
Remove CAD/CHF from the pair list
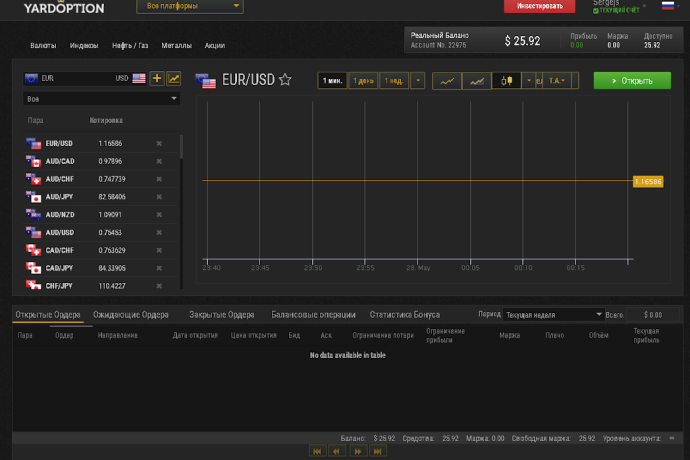click(159, 250)
